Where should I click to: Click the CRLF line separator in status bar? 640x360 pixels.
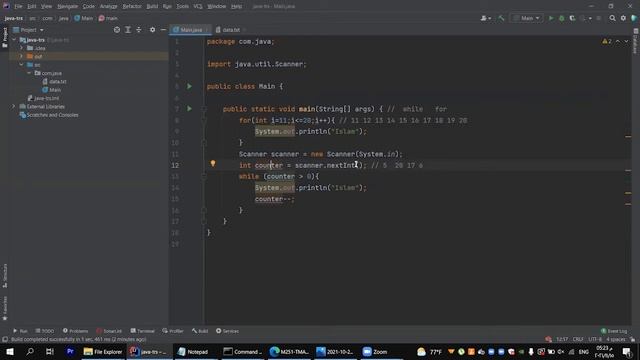[578, 339]
